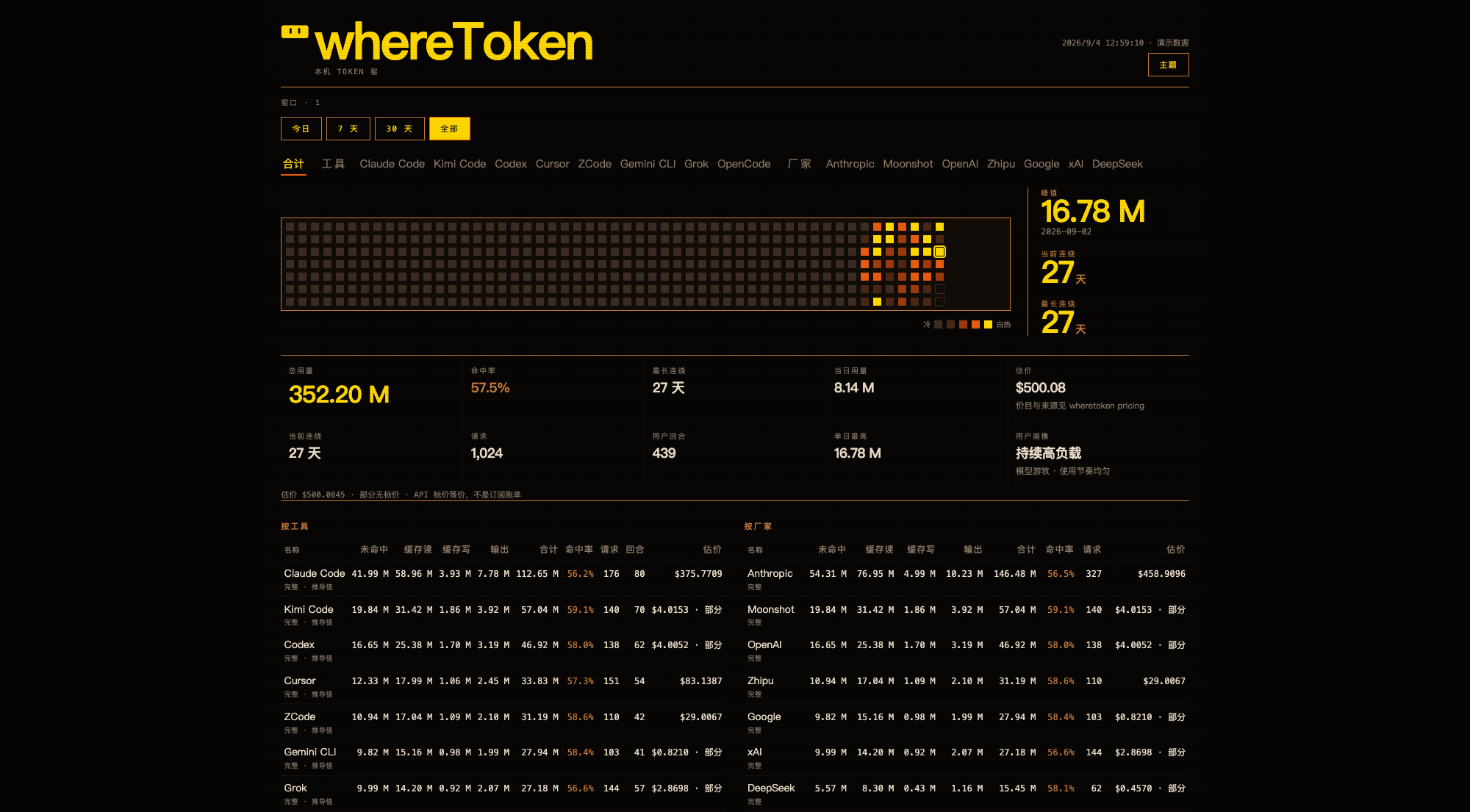This screenshot has height=812, width=1470.
Task: Switch to the Claude Code tab
Action: point(392,164)
